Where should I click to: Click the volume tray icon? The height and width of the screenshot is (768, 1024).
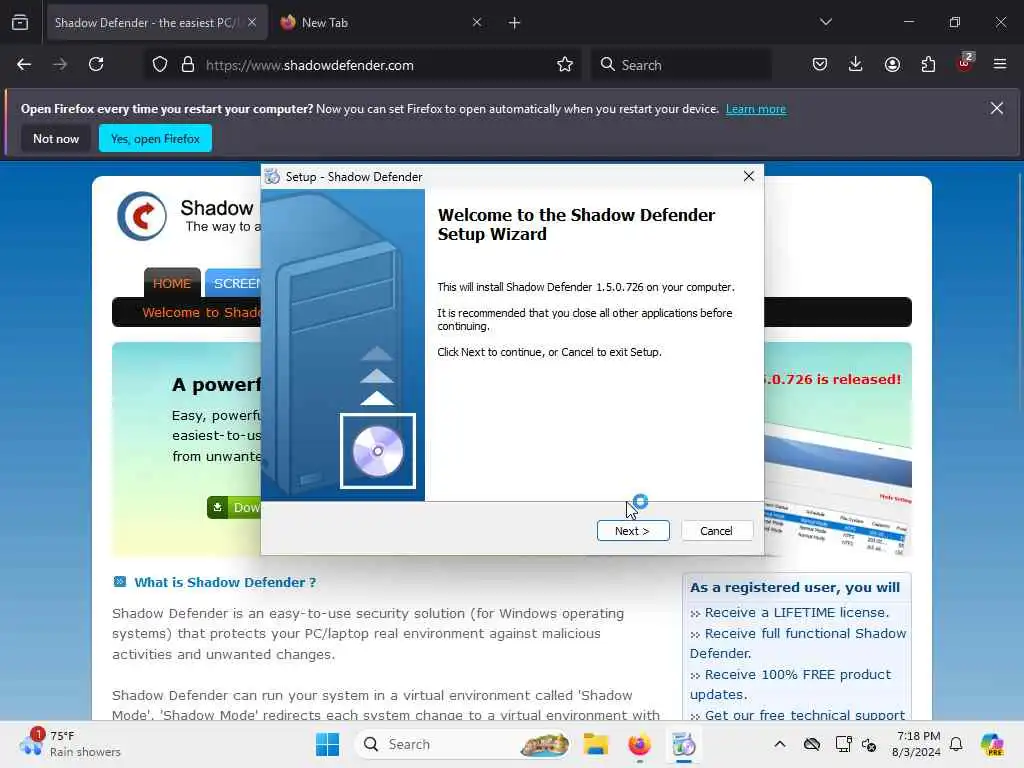[x=869, y=744]
